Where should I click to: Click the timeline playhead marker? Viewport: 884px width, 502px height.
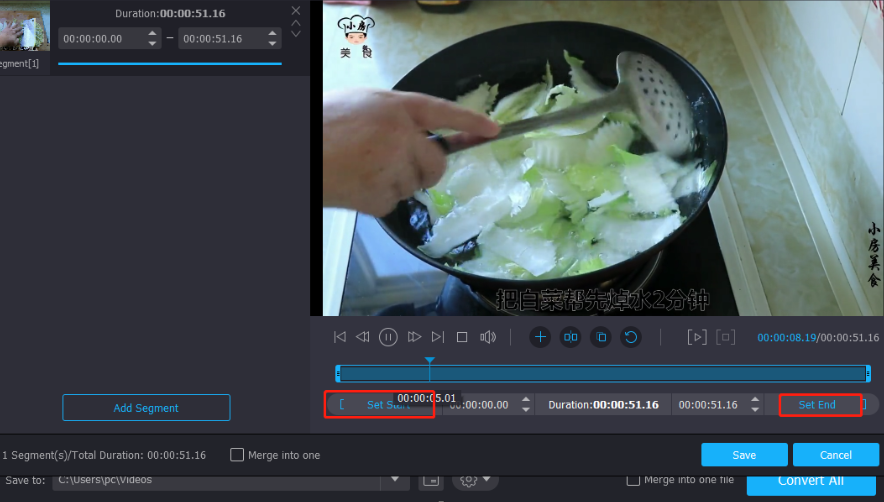(430, 361)
